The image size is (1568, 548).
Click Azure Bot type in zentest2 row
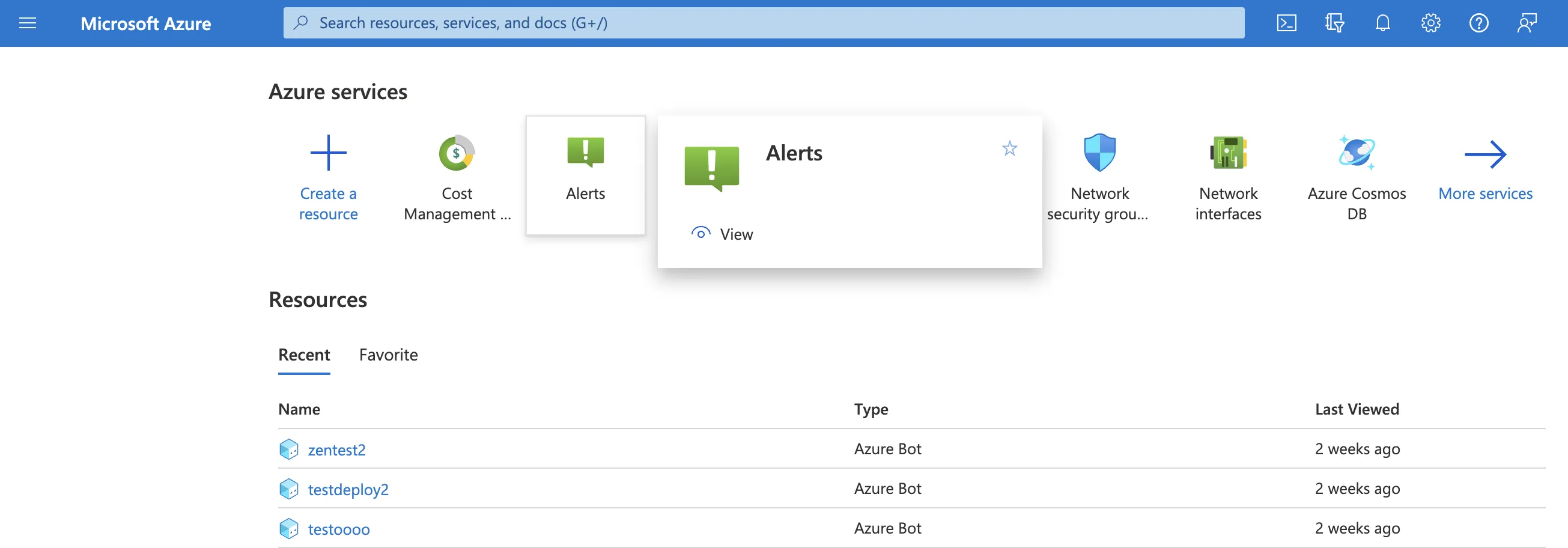coord(887,448)
